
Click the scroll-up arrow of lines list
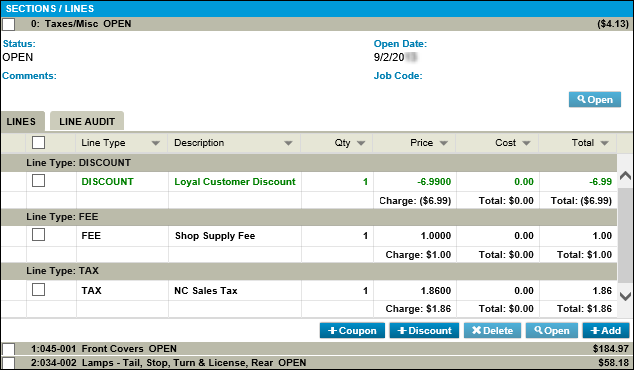pos(625,175)
